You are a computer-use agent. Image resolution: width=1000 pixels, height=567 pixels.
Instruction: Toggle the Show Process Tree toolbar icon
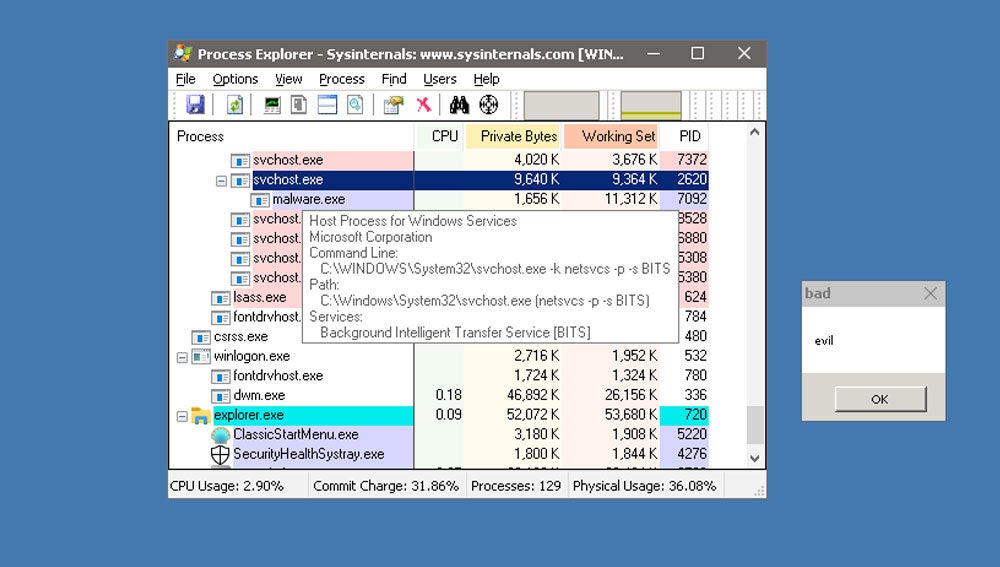298,105
